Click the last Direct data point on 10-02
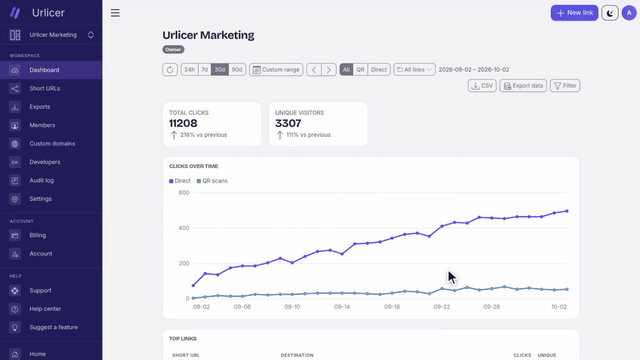The image size is (640, 360). coord(567,211)
